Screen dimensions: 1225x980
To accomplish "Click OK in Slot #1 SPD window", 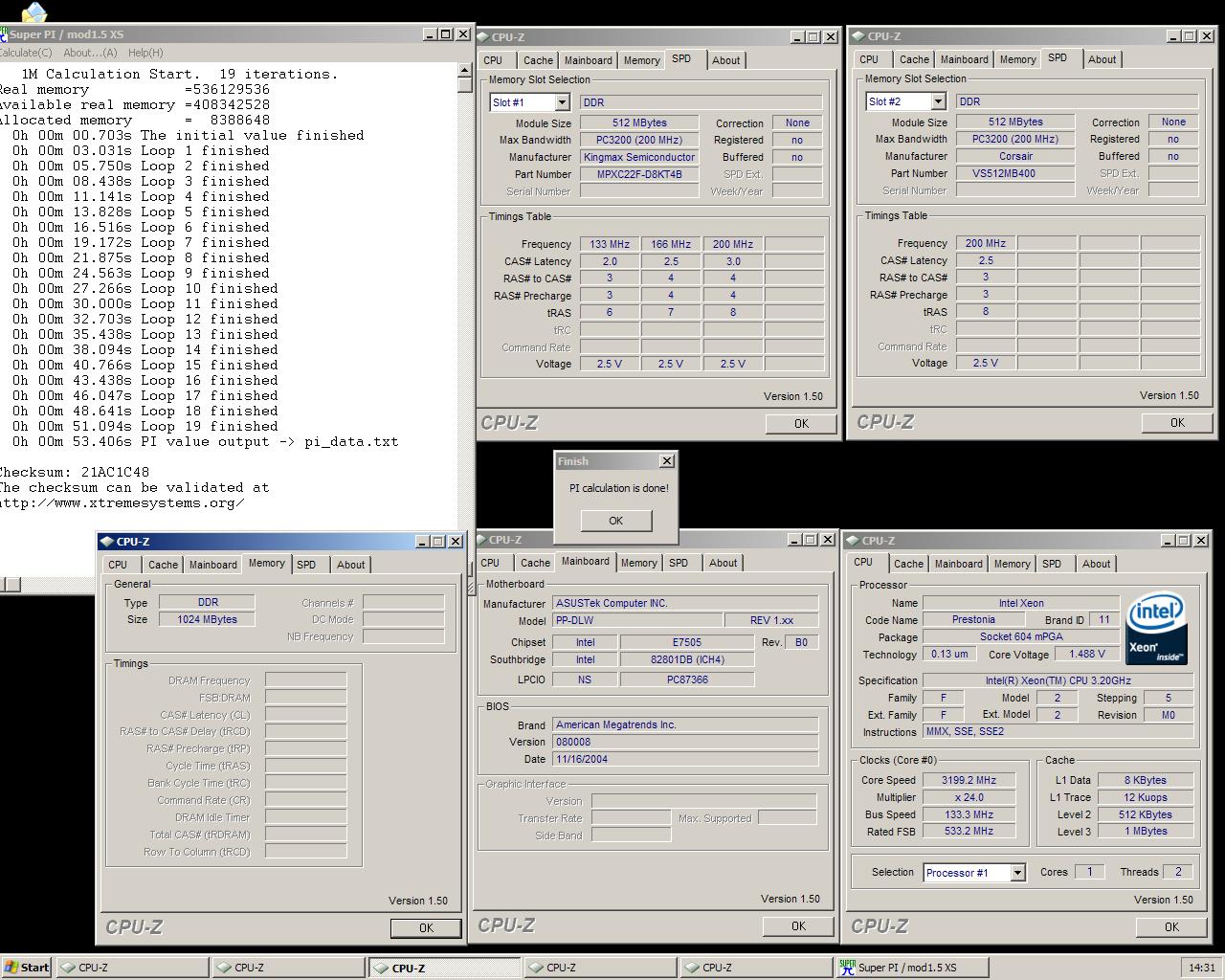I will click(x=801, y=423).
